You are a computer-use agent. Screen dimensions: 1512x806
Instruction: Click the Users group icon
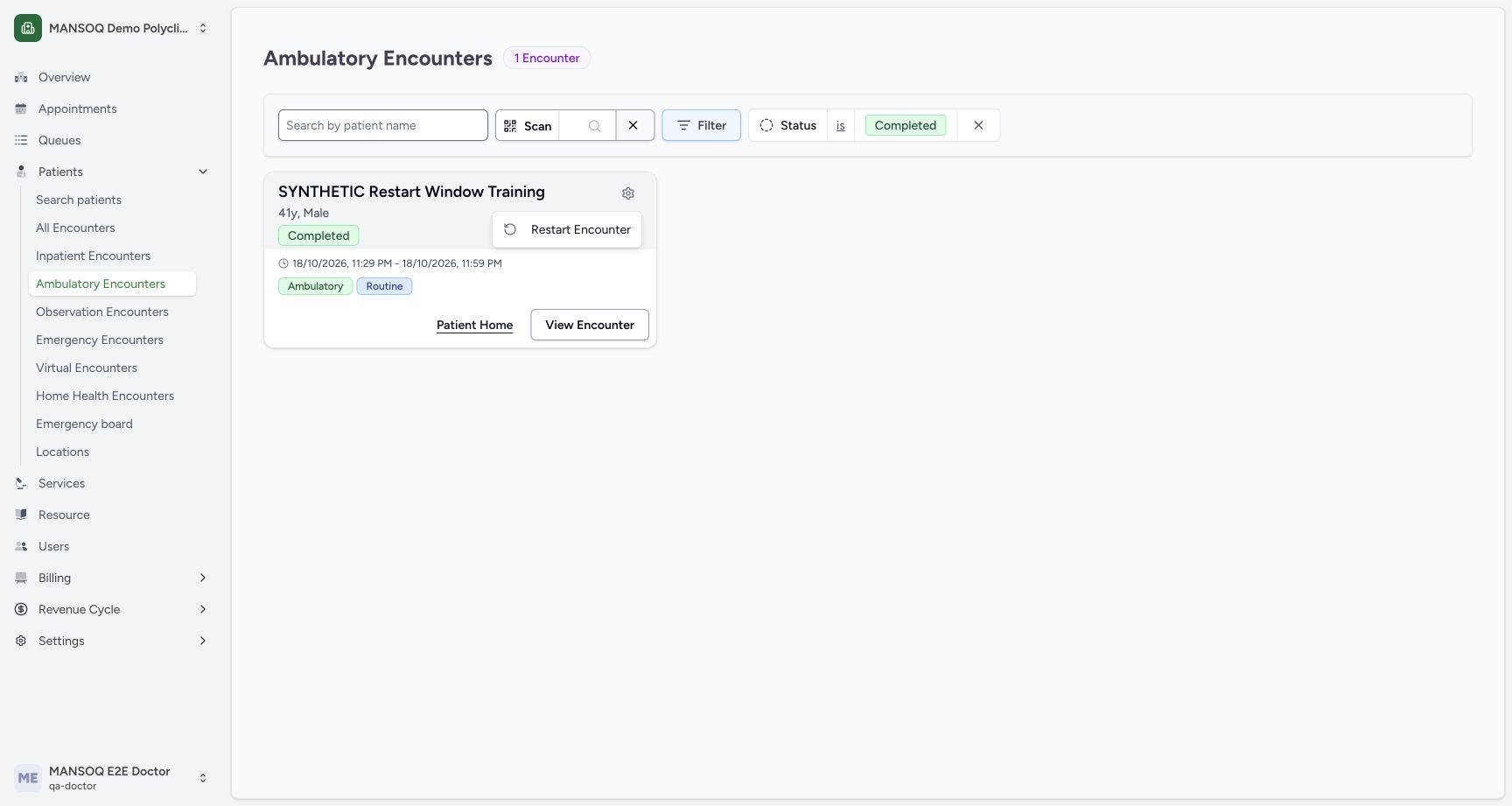(21, 547)
